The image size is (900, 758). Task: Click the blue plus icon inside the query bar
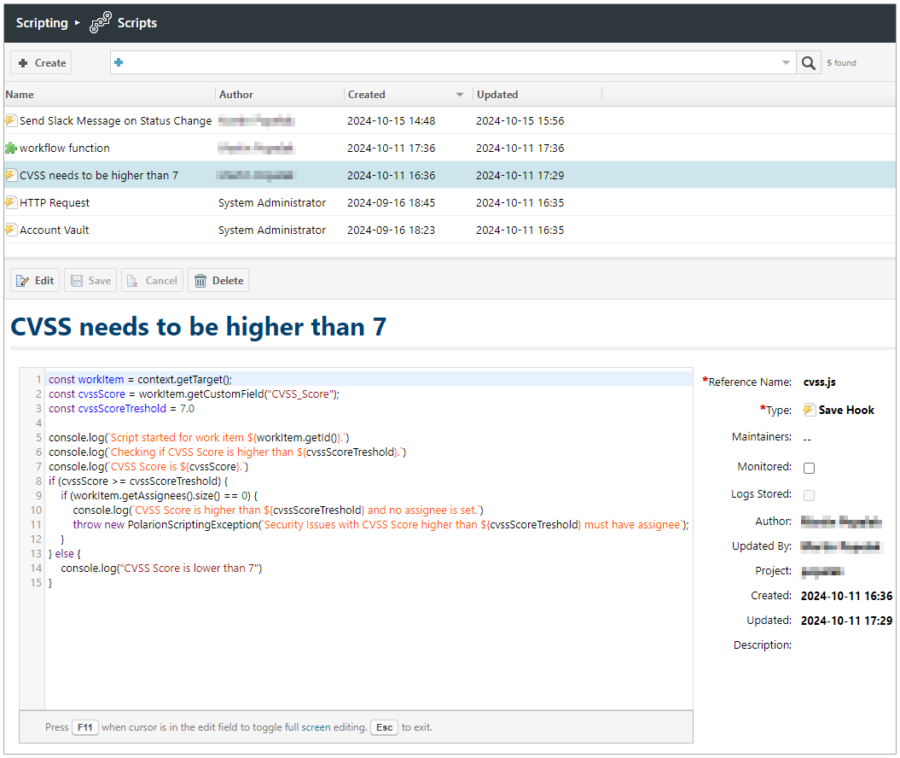(x=118, y=62)
